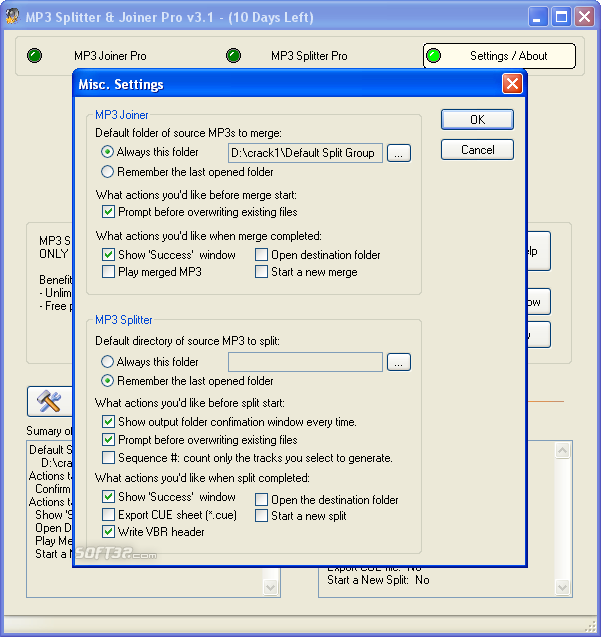This screenshot has height=637, width=601.
Task: Click the right summary list scroll up arrow
Action: coord(563,450)
